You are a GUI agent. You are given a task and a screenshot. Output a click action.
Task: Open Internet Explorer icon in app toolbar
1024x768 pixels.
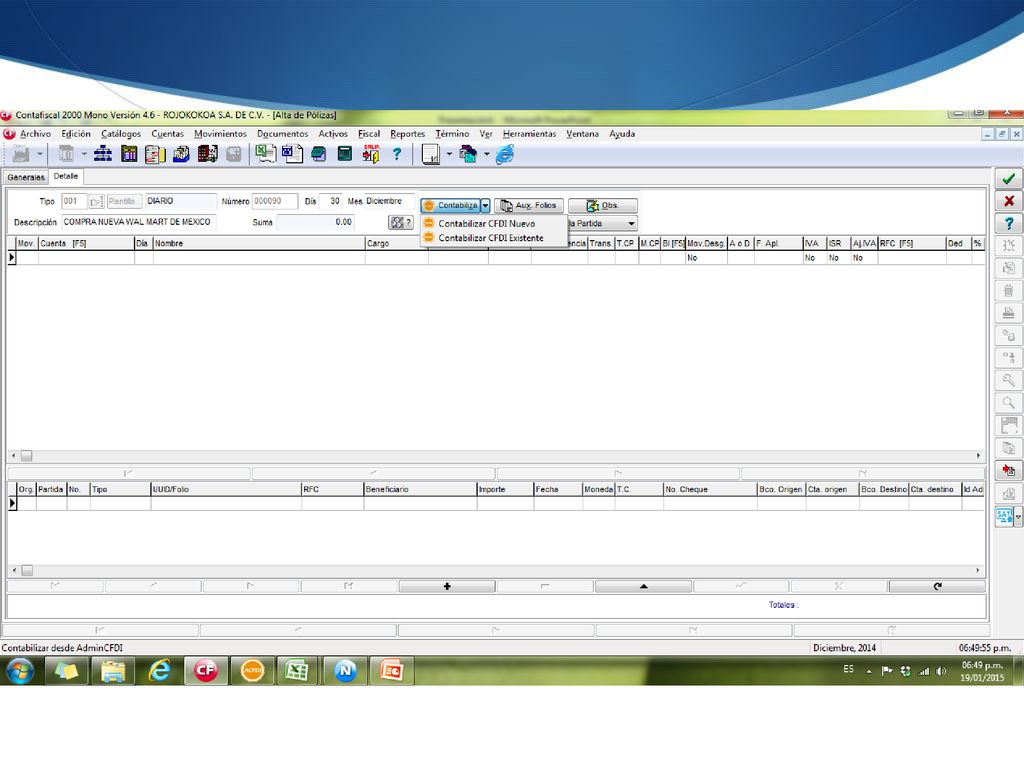tap(505, 155)
